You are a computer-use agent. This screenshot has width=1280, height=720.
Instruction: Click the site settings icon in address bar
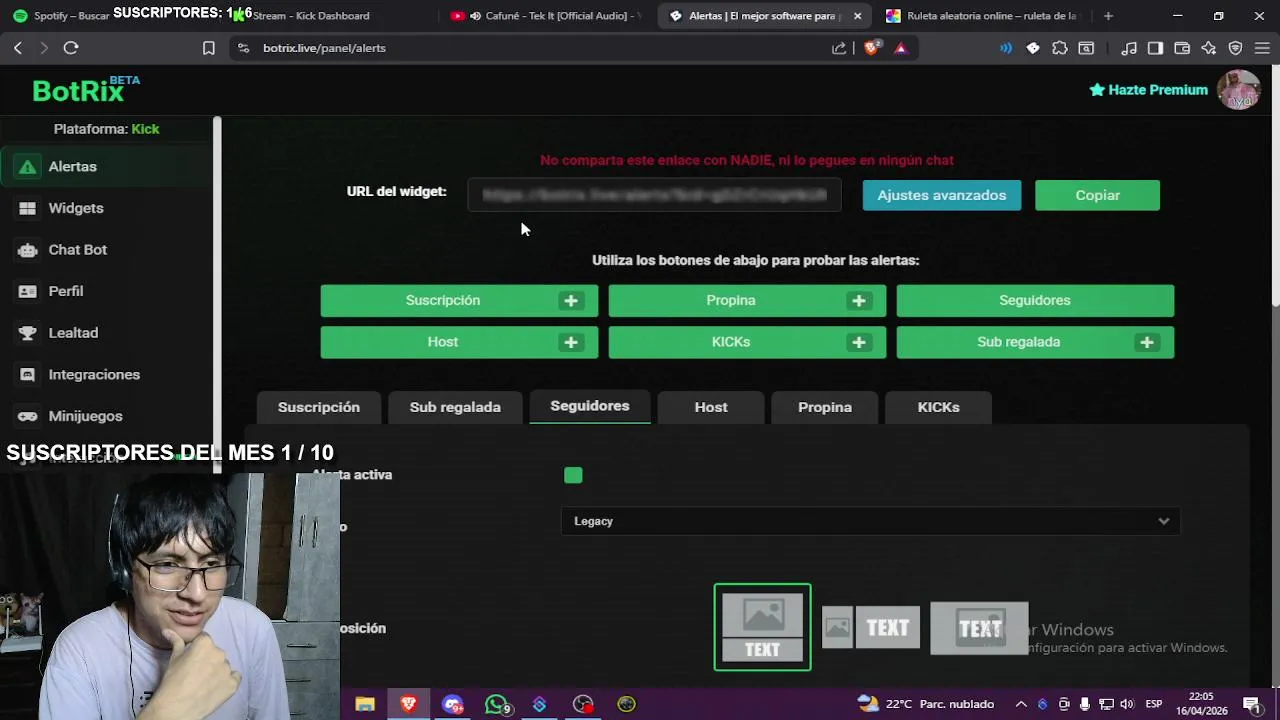[x=243, y=48]
